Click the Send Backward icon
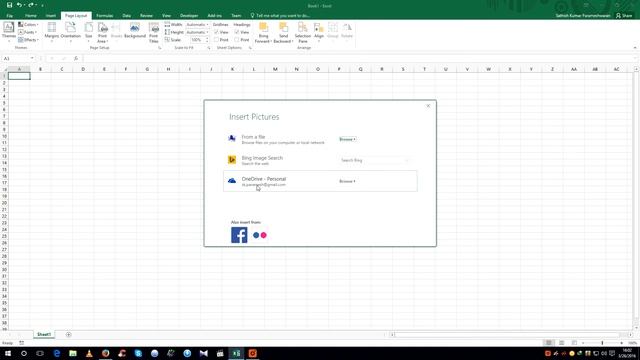This screenshot has height=360, width=640. click(283, 28)
